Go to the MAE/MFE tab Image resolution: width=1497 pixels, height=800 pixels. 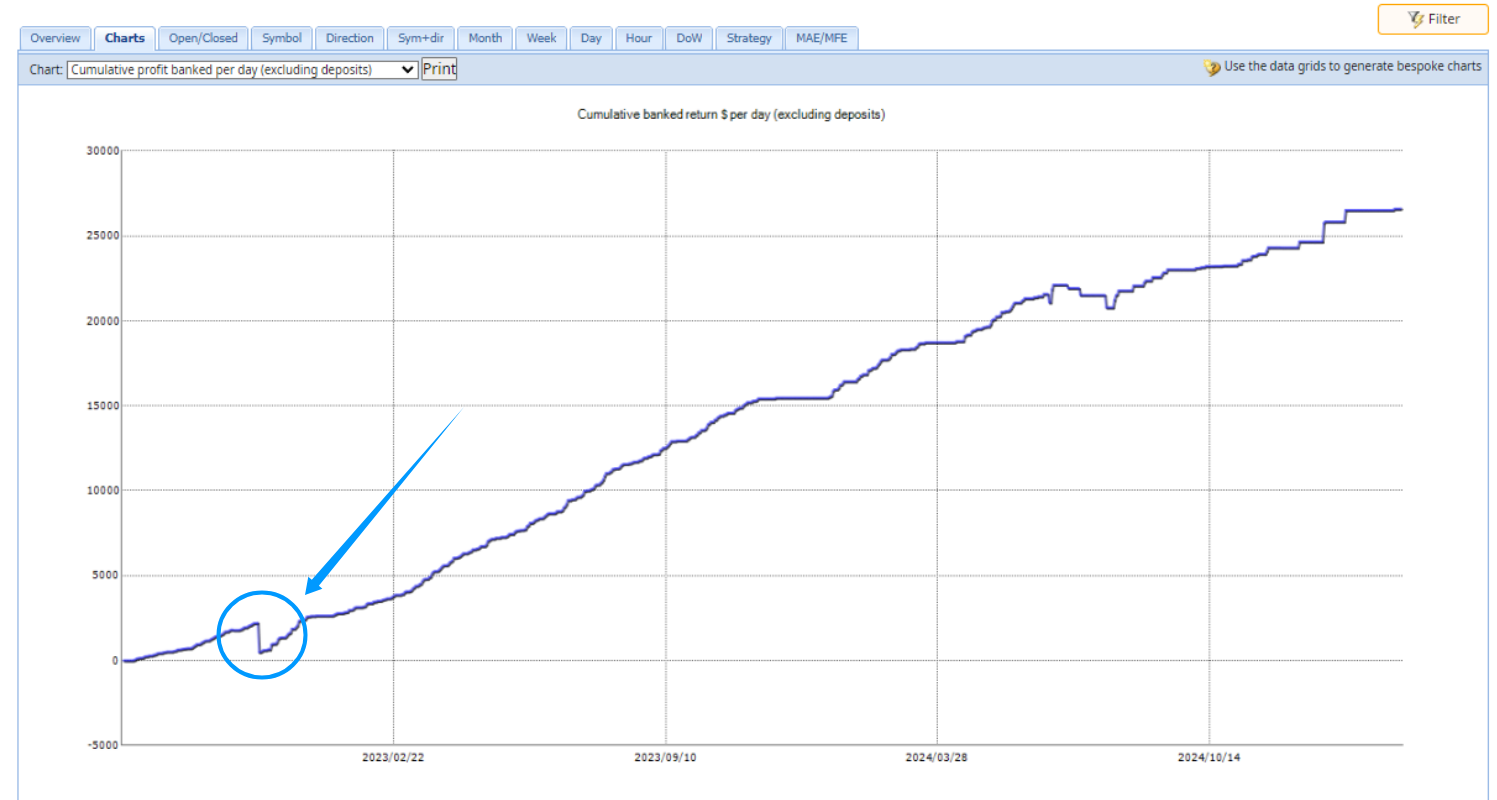821,38
